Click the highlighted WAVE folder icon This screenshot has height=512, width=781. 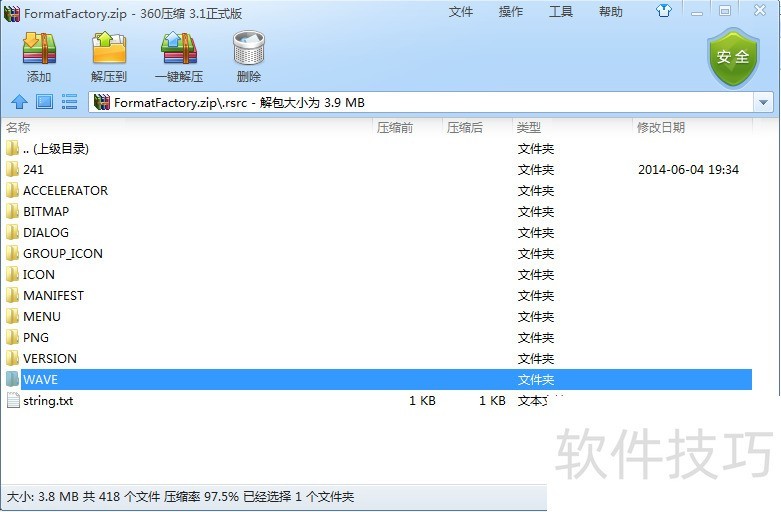point(12,379)
